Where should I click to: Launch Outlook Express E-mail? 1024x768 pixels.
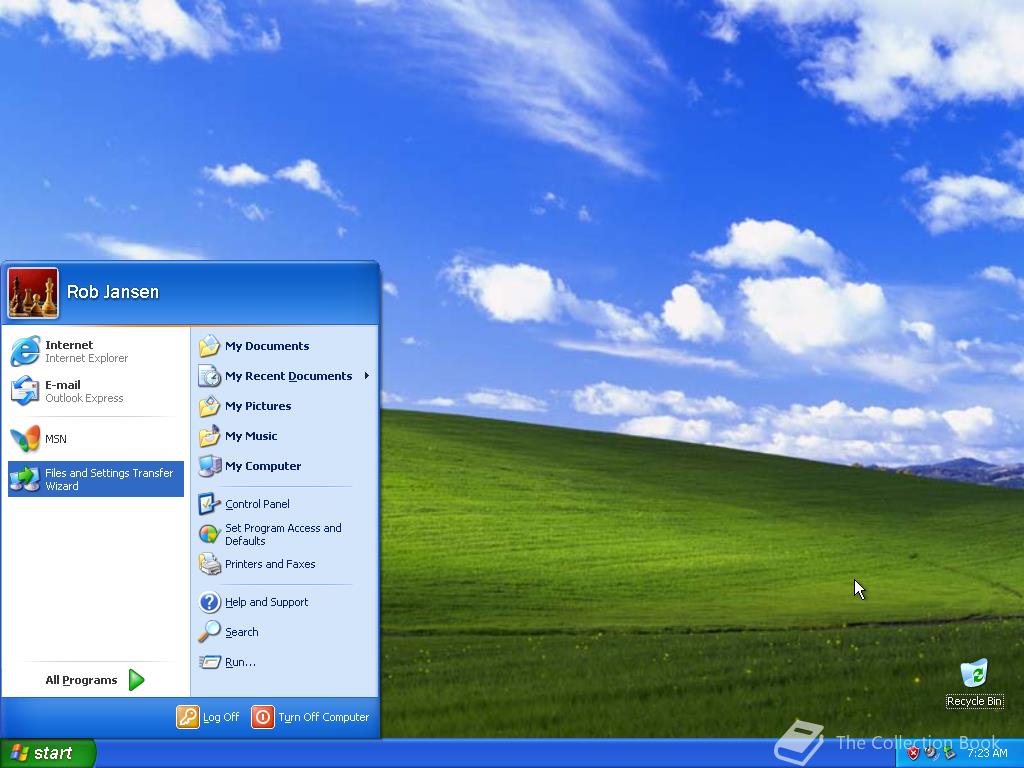(96, 391)
